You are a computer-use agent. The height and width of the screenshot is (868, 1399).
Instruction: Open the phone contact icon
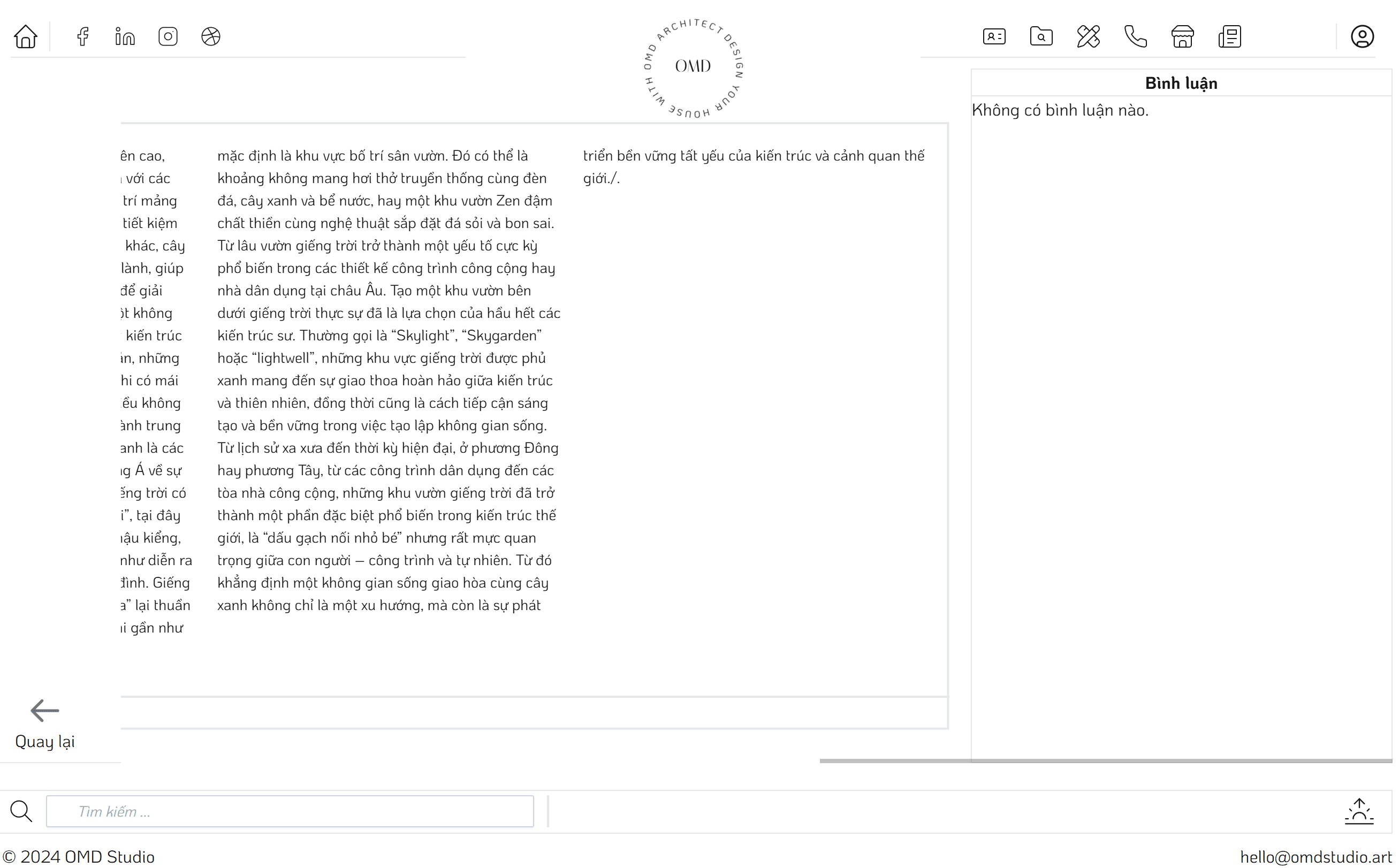(1135, 36)
